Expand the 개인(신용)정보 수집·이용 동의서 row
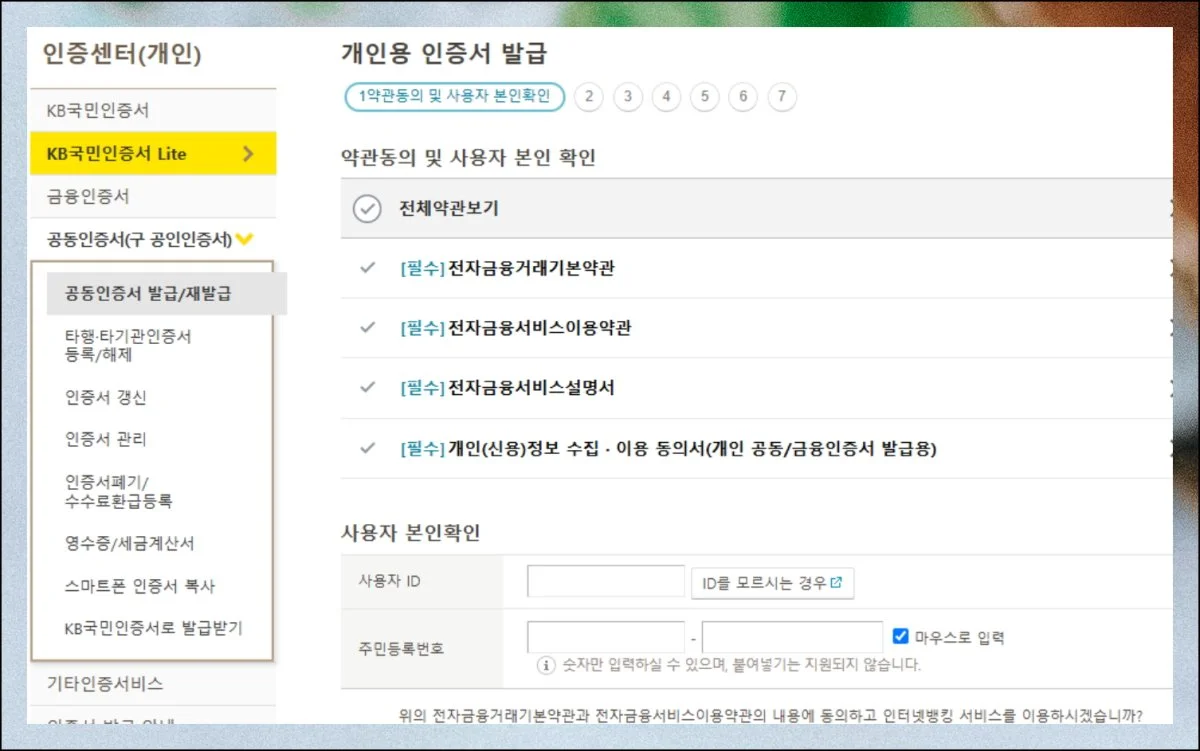The image size is (1200, 751). pyautogui.click(x=1169, y=448)
